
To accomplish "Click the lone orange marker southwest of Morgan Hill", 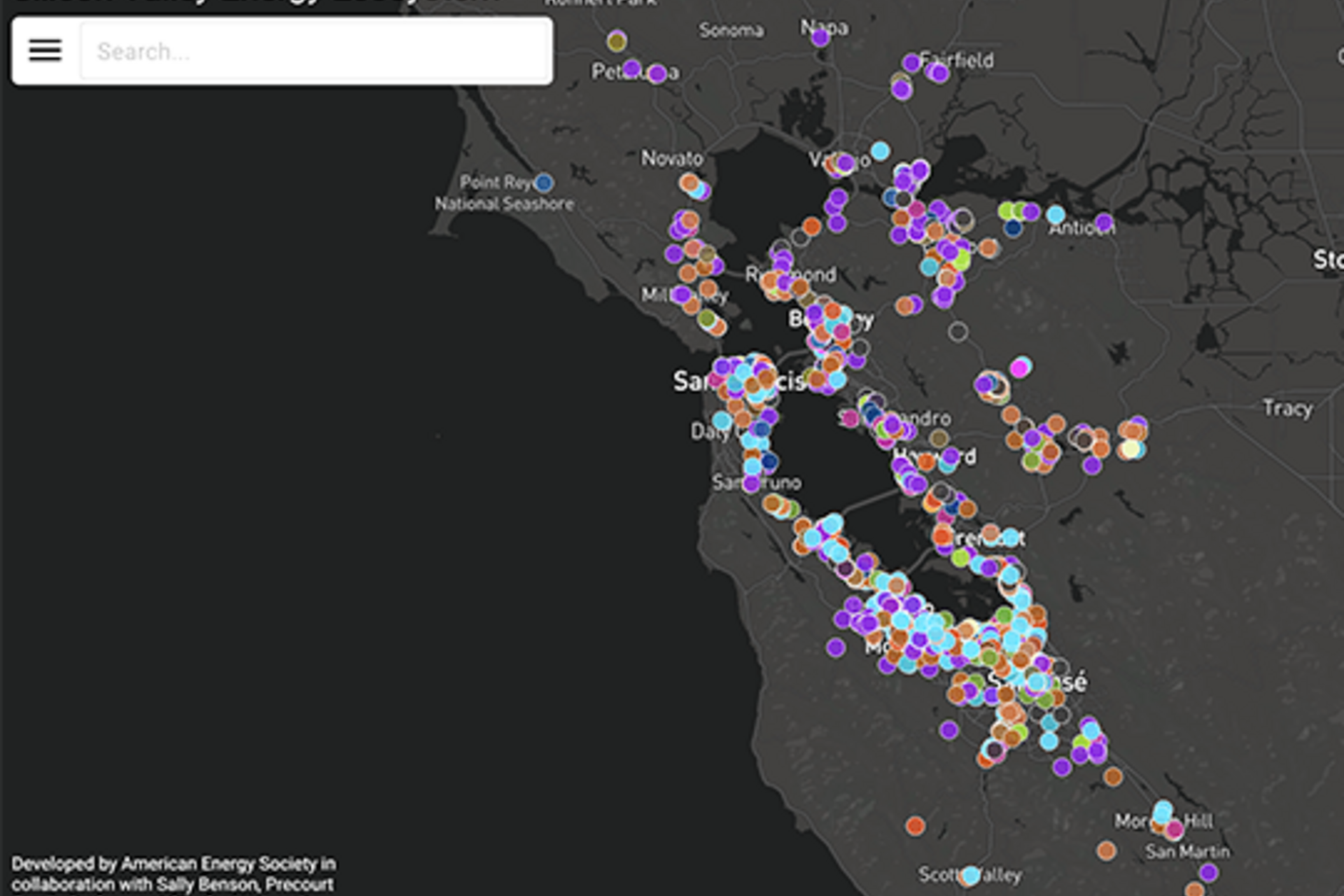I will 916,826.
